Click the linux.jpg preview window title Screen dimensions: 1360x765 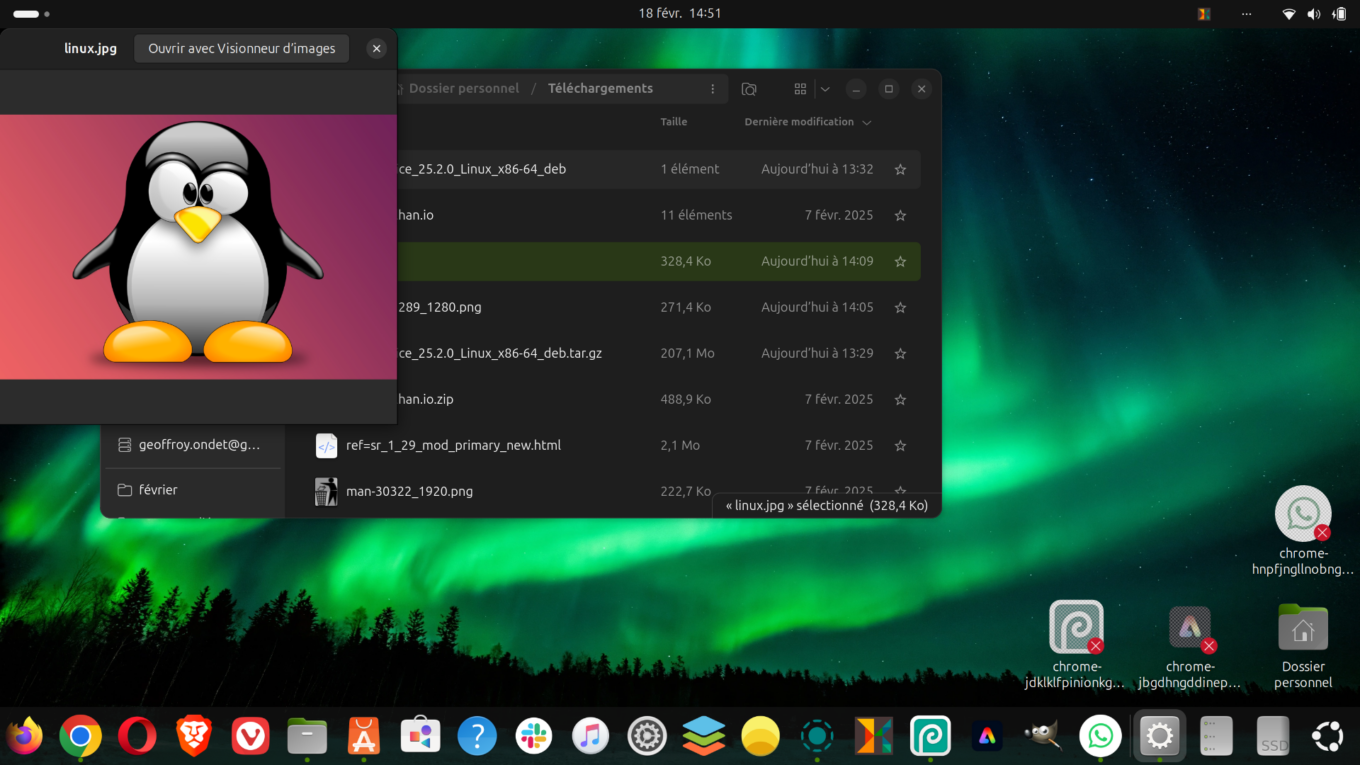[x=90, y=48]
